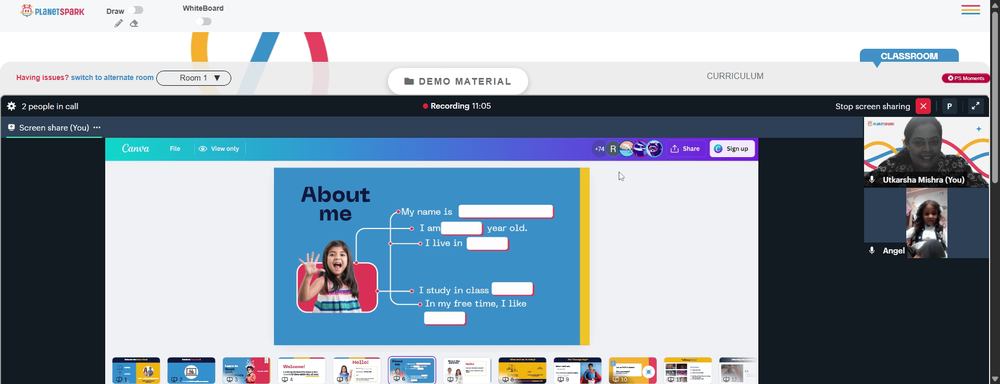Screen dimensions: 1000x384
Task: Click the I study in class blank
Action: [x=512, y=290]
